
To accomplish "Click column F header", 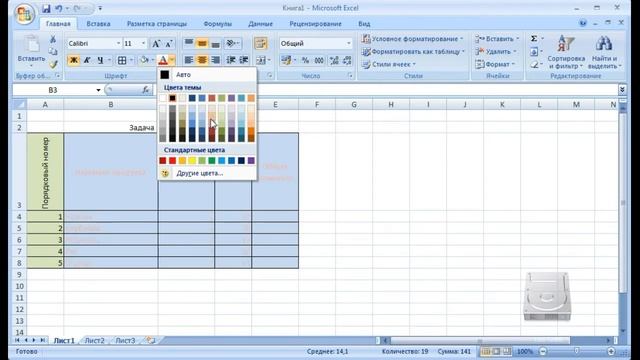I will [317, 105].
